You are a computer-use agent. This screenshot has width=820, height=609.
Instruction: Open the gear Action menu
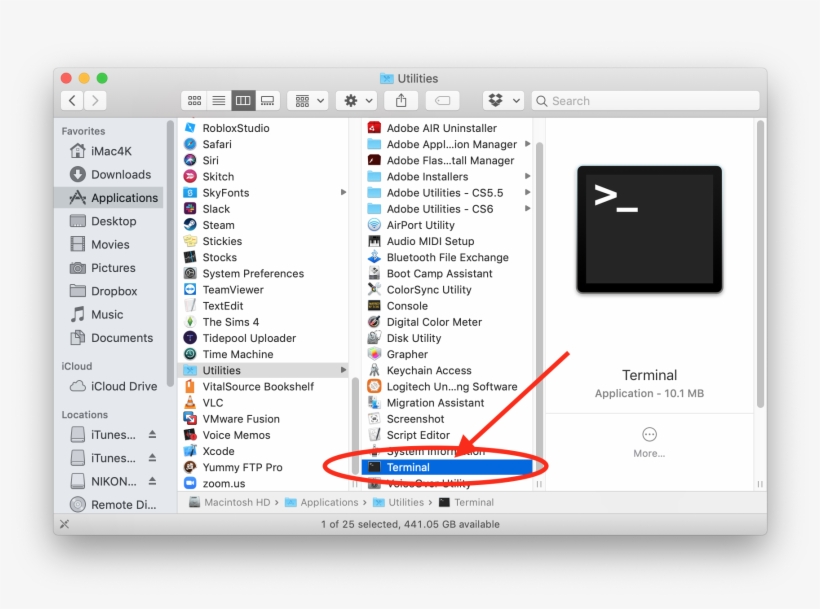pos(357,100)
